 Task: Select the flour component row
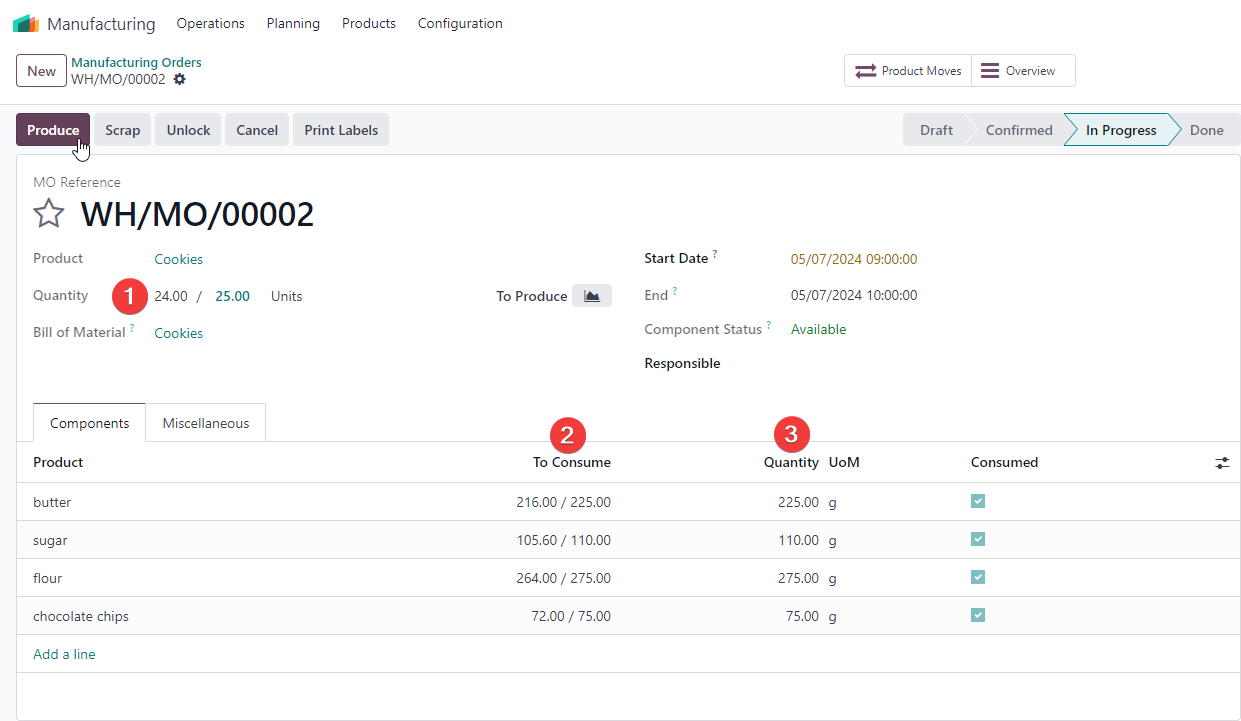(628, 578)
